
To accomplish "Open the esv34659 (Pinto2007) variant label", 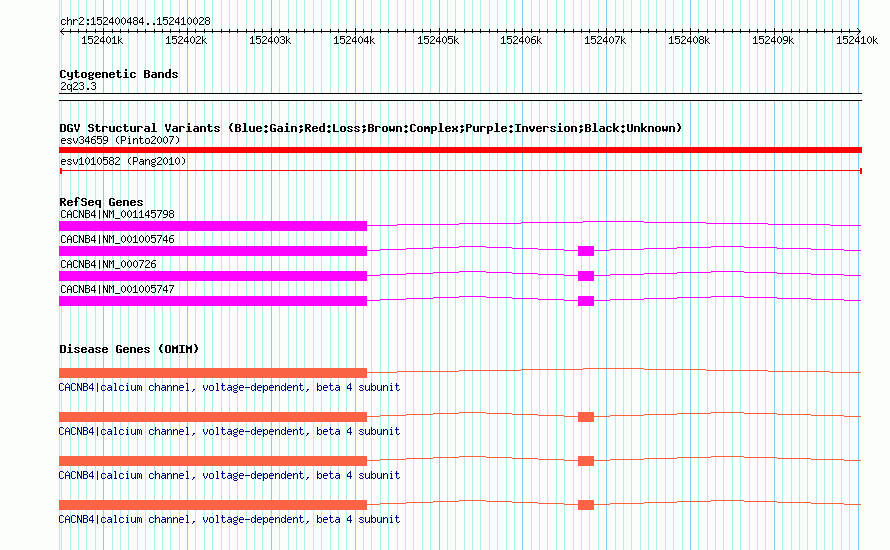I will (120, 140).
